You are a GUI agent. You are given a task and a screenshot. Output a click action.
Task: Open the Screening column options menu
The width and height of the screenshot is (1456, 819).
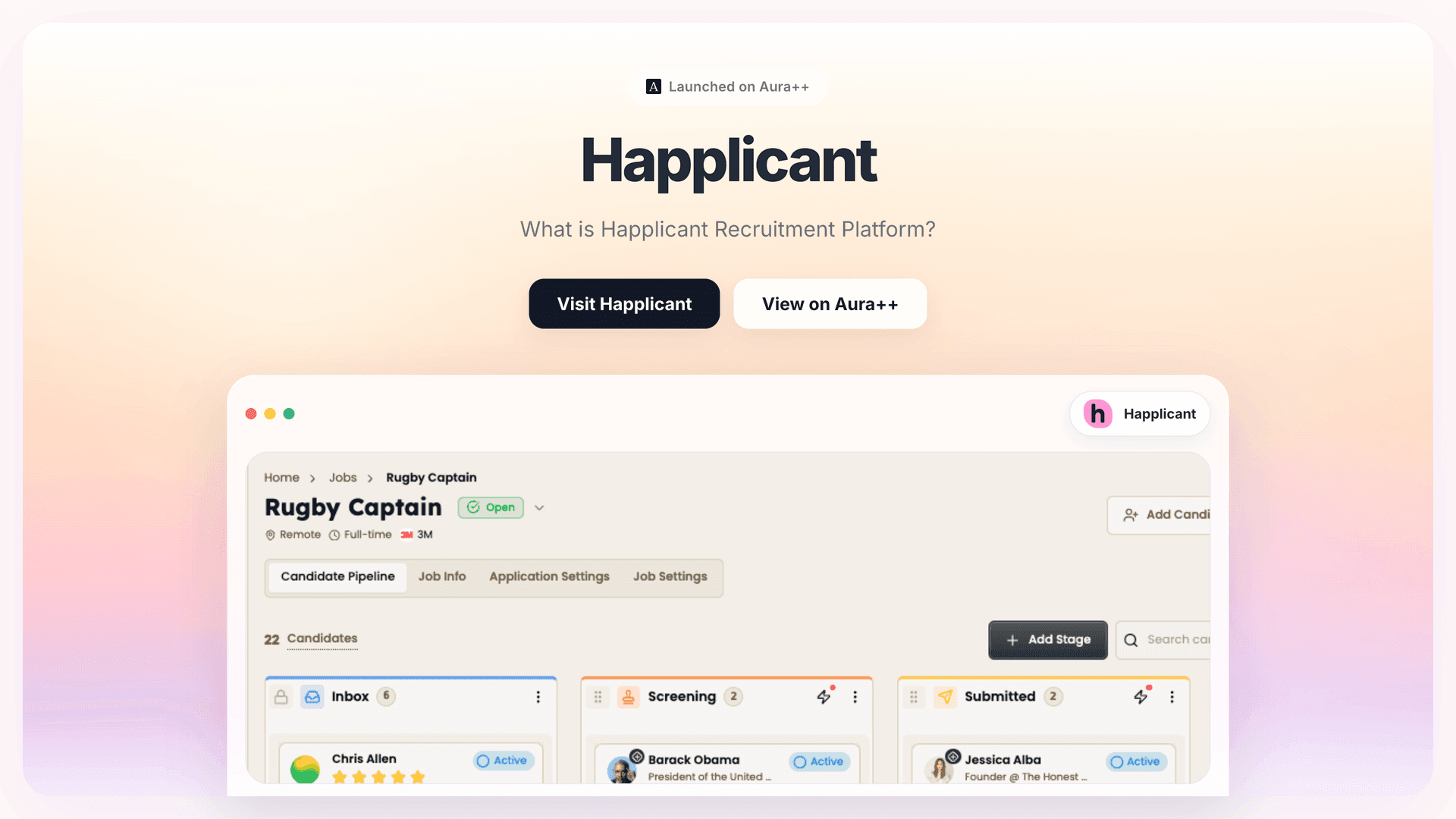point(855,697)
